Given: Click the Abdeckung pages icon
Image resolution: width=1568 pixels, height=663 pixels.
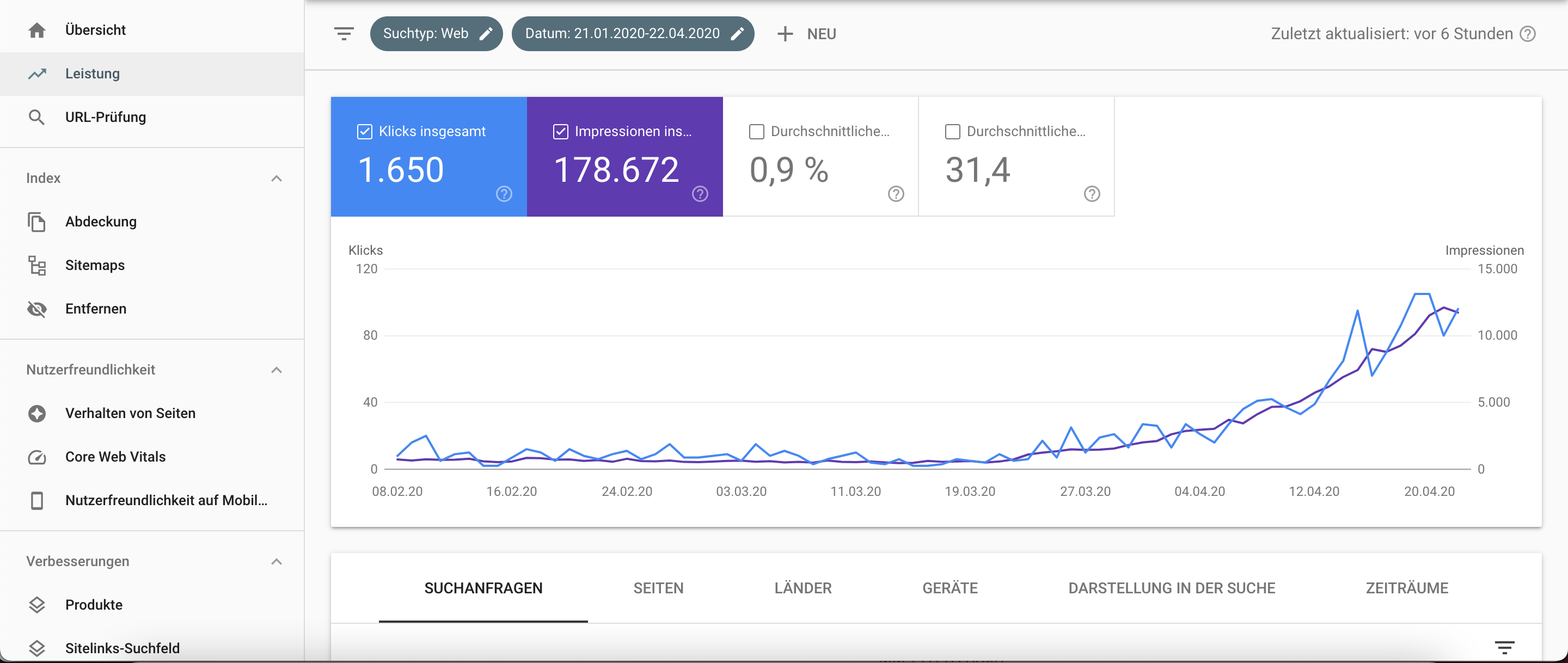Looking at the screenshot, I should pyautogui.click(x=37, y=222).
